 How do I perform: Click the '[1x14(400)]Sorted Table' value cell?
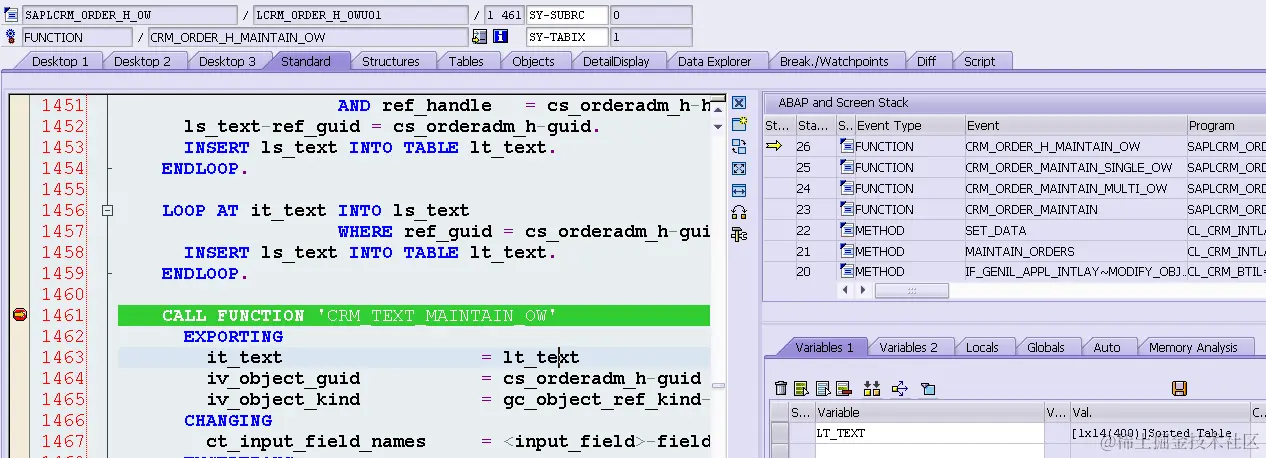point(1159,433)
